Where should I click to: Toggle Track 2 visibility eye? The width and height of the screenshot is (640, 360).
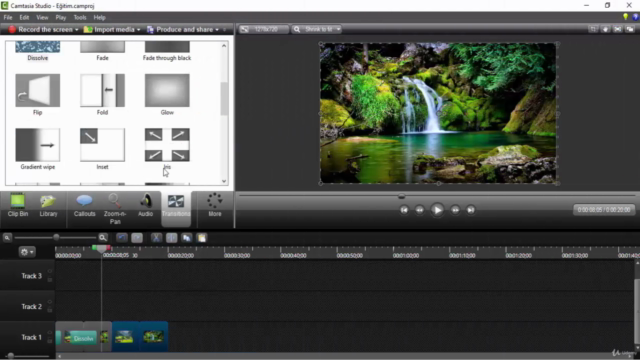point(50,302)
